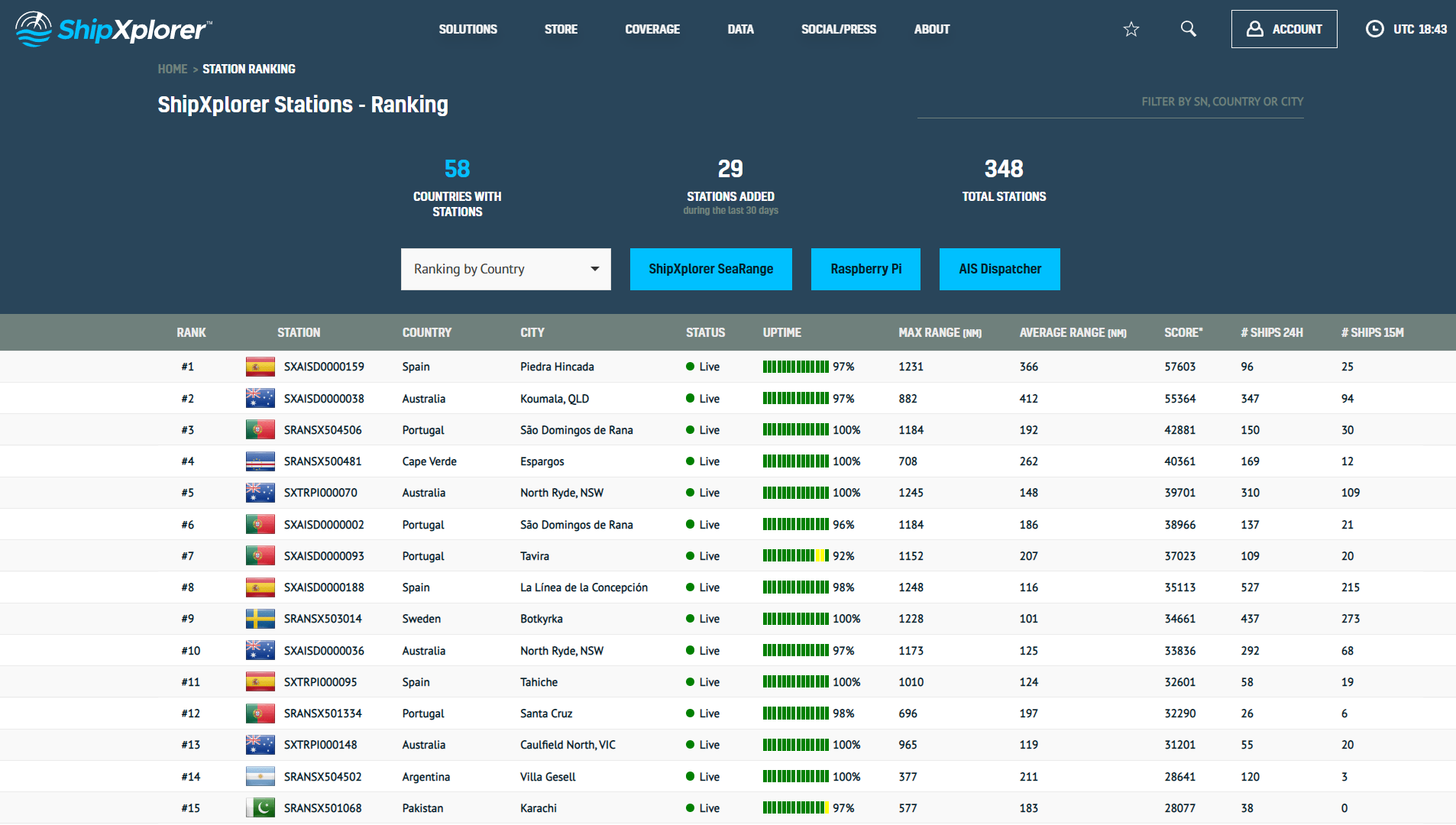
Task: Click the Cape Verde flag icon
Action: (260, 461)
